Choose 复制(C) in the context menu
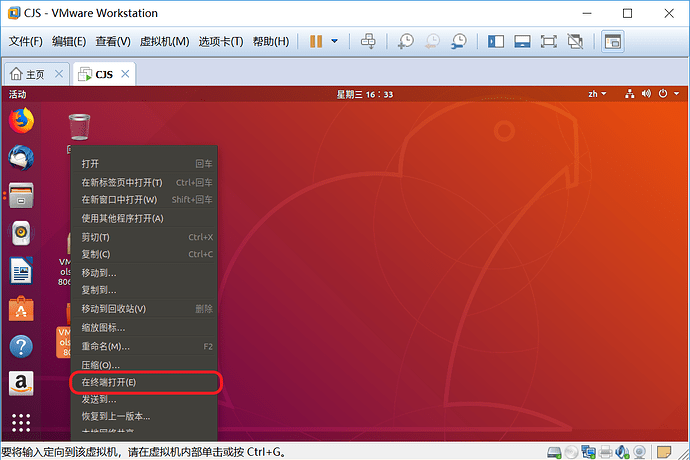Screen dimensions: 690x460 (144, 254)
